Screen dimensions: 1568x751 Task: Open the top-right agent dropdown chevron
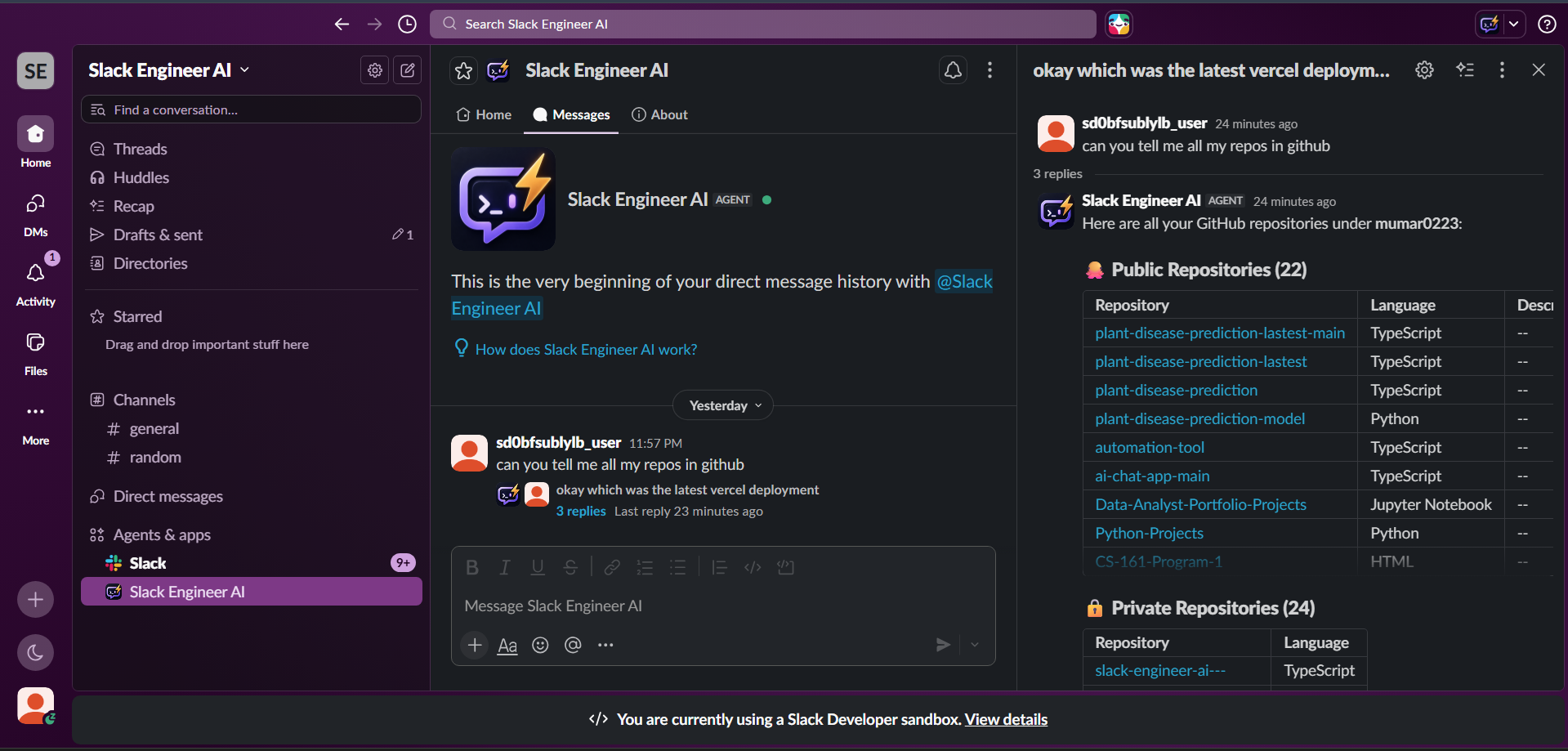pyautogui.click(x=1513, y=25)
